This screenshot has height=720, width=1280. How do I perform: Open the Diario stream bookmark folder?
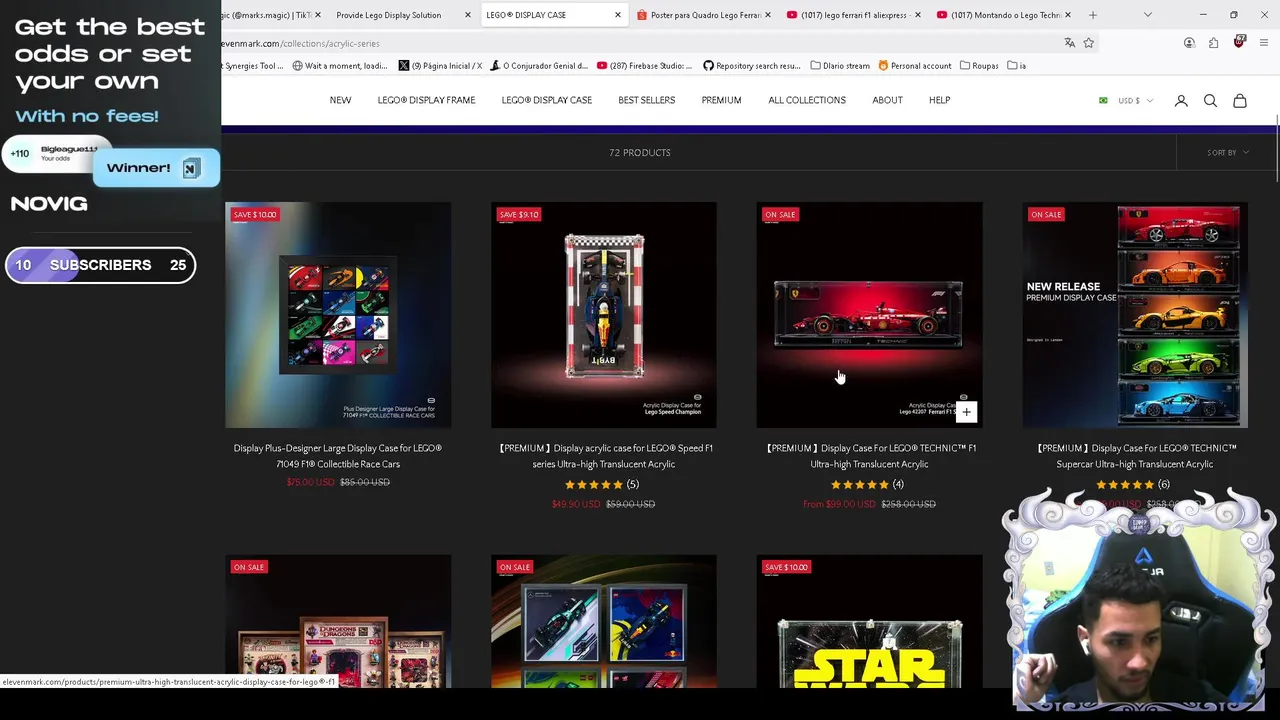click(x=840, y=66)
